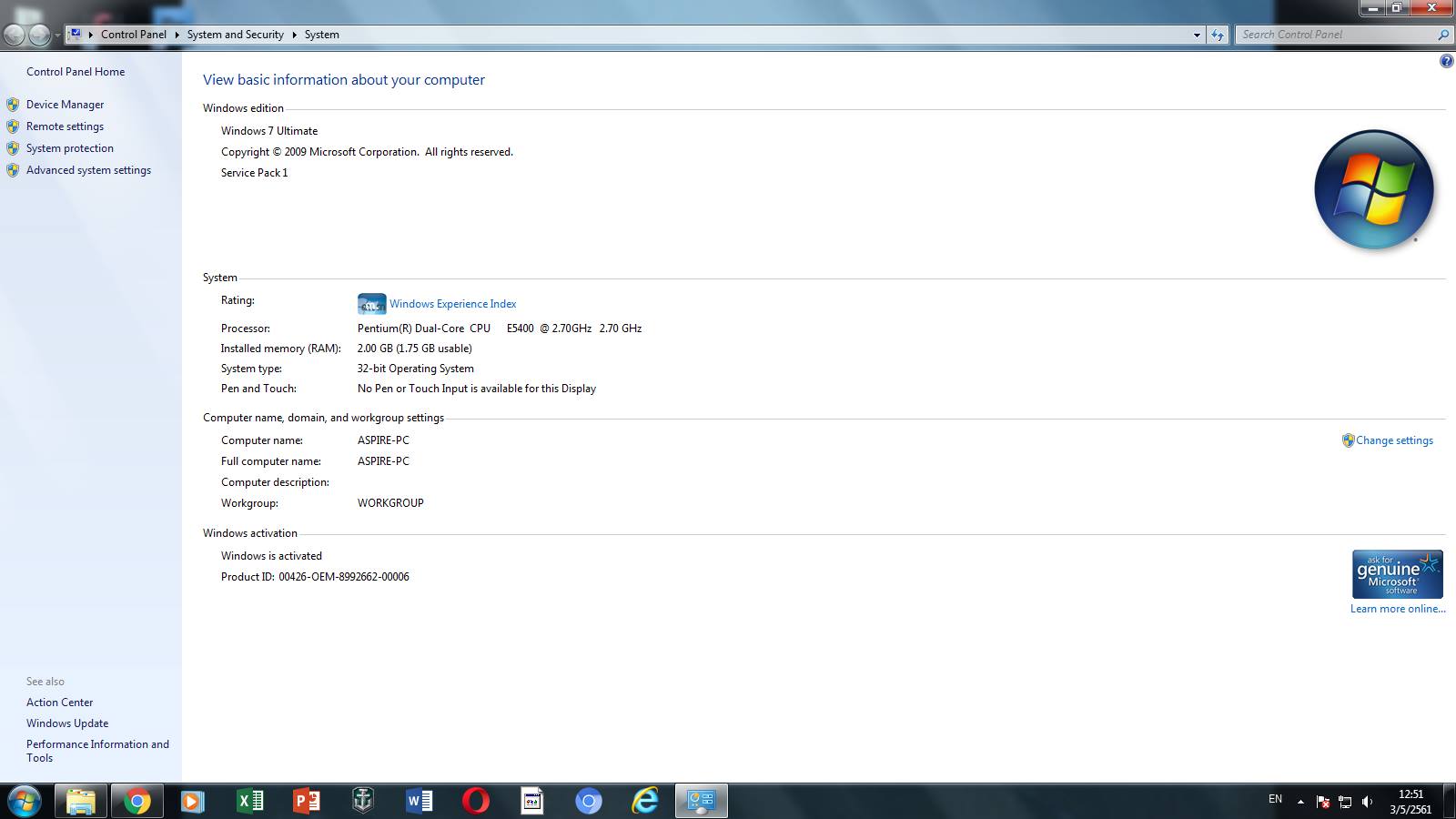Click Control Panel in the breadcrumb
Viewport: 1456px width, 819px height.
click(x=134, y=35)
